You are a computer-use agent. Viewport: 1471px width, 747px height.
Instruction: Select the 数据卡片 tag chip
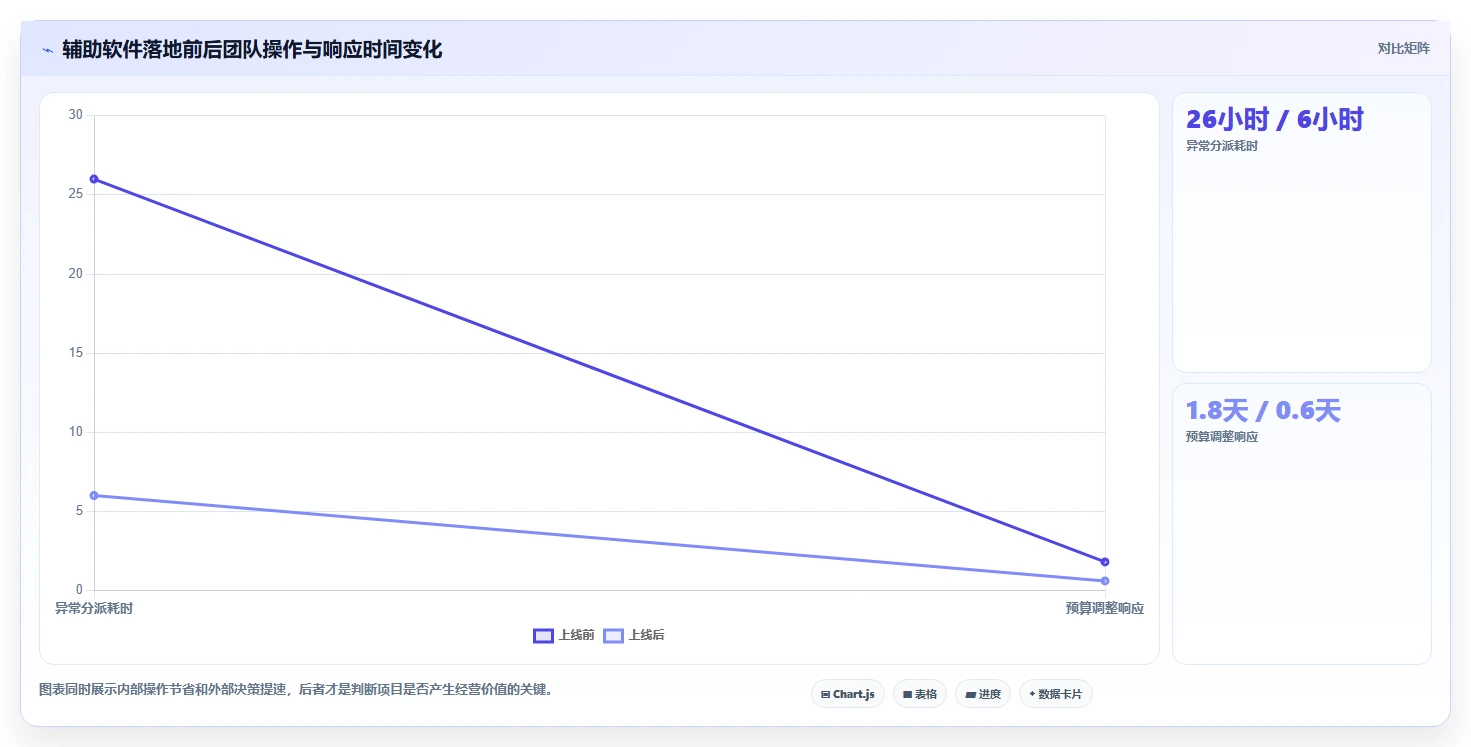point(1055,694)
